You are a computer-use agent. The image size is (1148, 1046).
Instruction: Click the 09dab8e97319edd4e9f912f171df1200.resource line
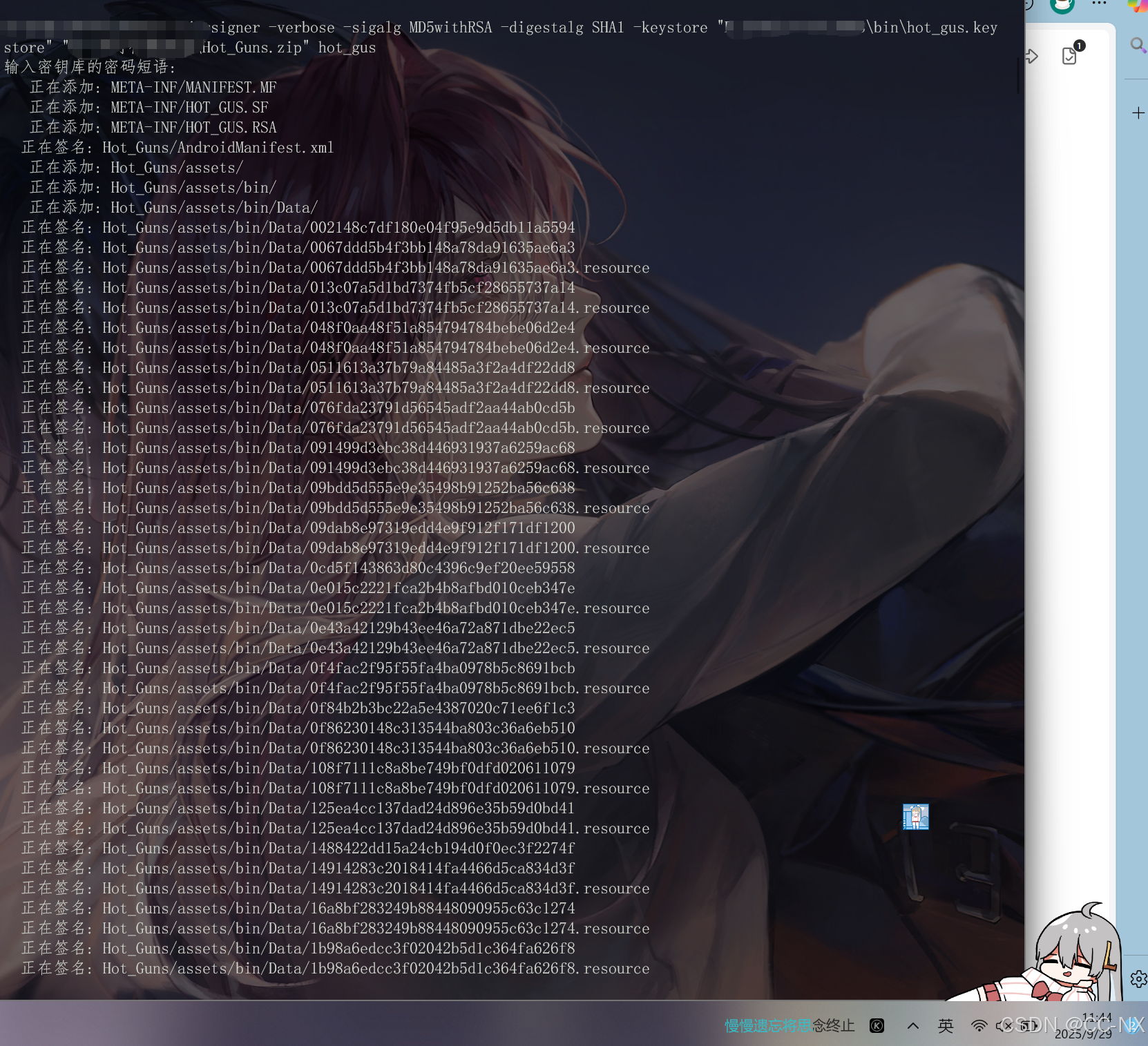(x=336, y=548)
